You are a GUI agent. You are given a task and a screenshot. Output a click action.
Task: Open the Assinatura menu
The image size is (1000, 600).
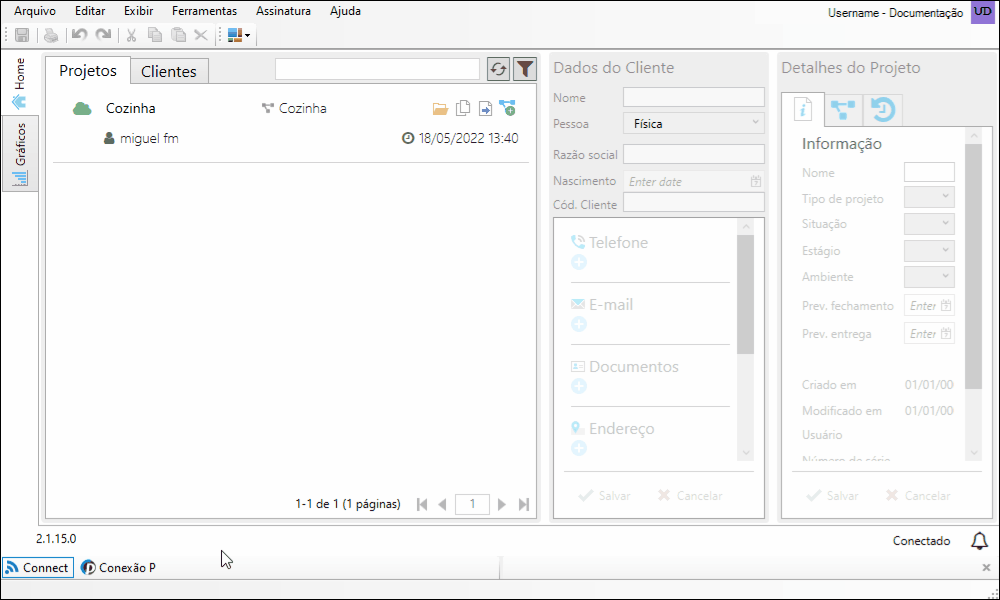(x=283, y=11)
